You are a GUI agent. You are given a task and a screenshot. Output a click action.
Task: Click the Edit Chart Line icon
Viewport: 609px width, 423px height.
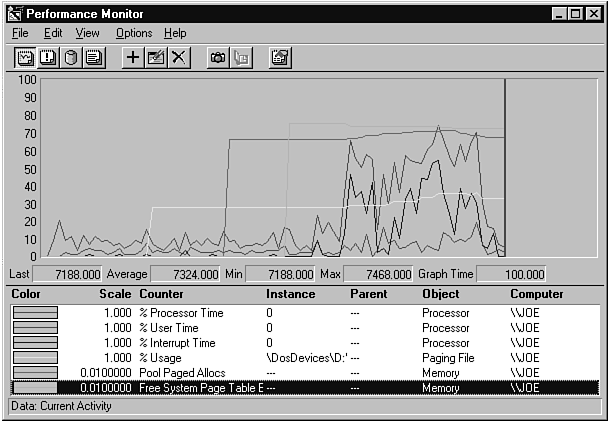click(155, 57)
